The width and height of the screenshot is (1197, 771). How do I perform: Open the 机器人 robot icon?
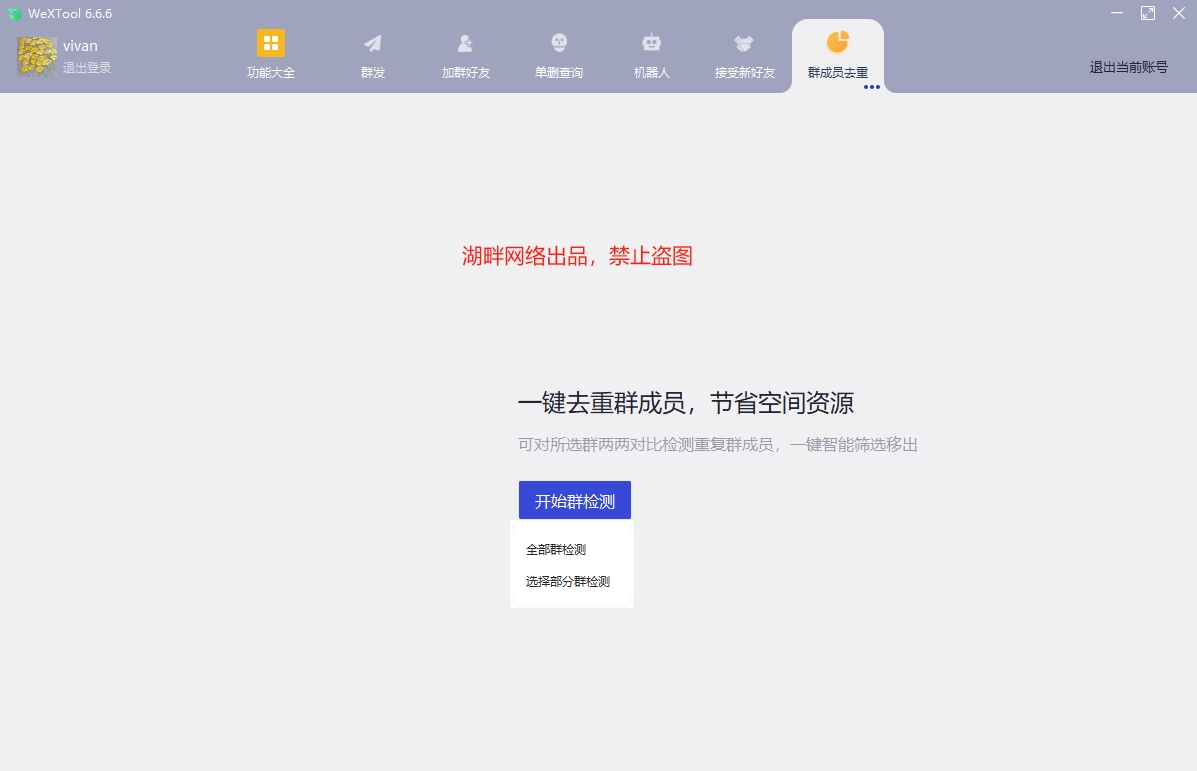point(651,44)
